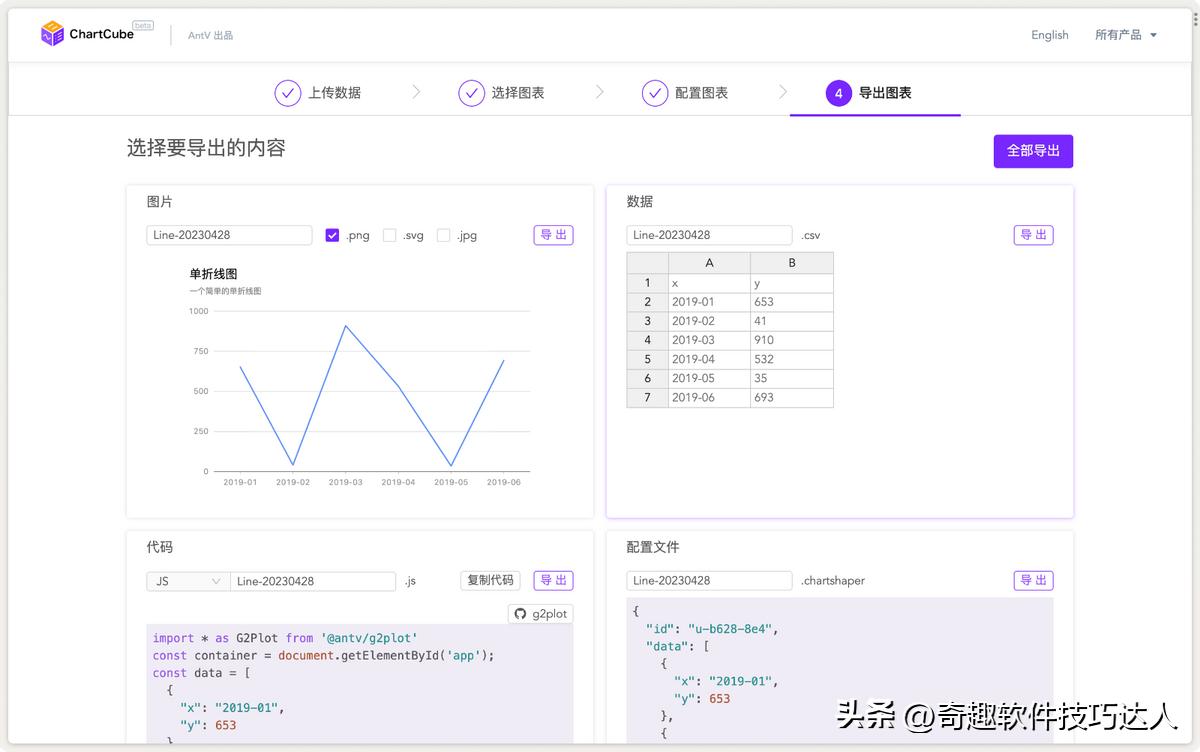The width and height of the screenshot is (1200, 752).
Task: Enable the .jpg export format
Action: point(443,235)
